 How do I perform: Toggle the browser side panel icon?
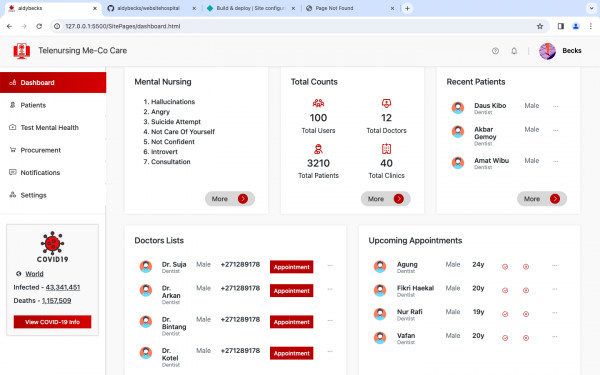click(561, 26)
